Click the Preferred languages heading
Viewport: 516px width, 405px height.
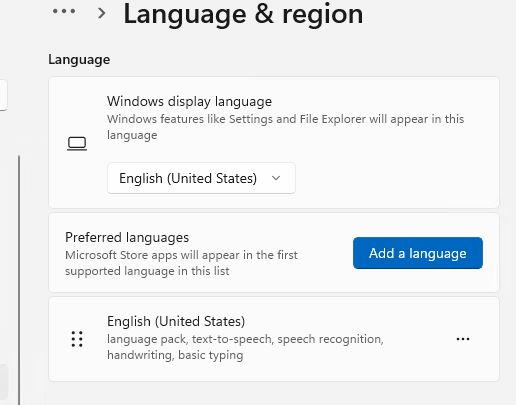(x=127, y=237)
